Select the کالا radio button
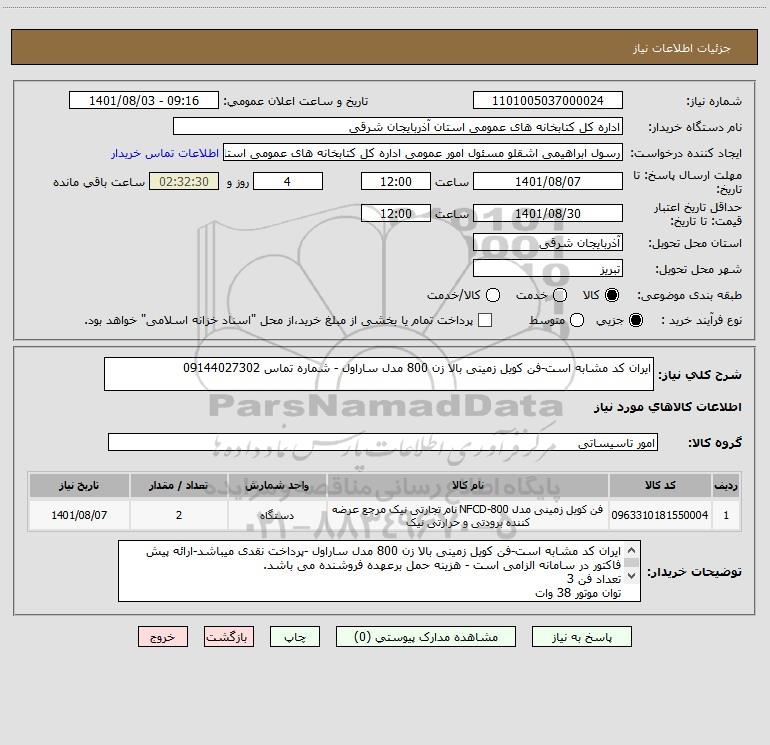This screenshot has width=770, height=745. point(612,295)
